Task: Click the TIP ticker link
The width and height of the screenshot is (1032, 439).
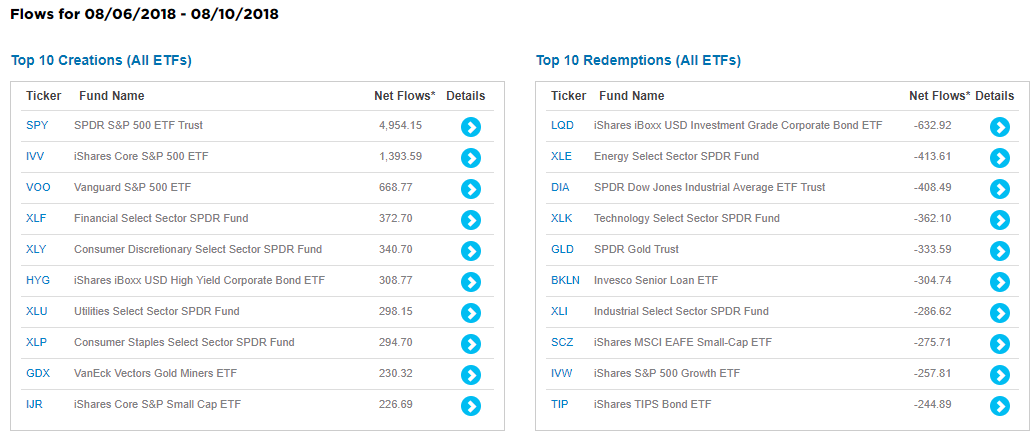Action: 559,404
